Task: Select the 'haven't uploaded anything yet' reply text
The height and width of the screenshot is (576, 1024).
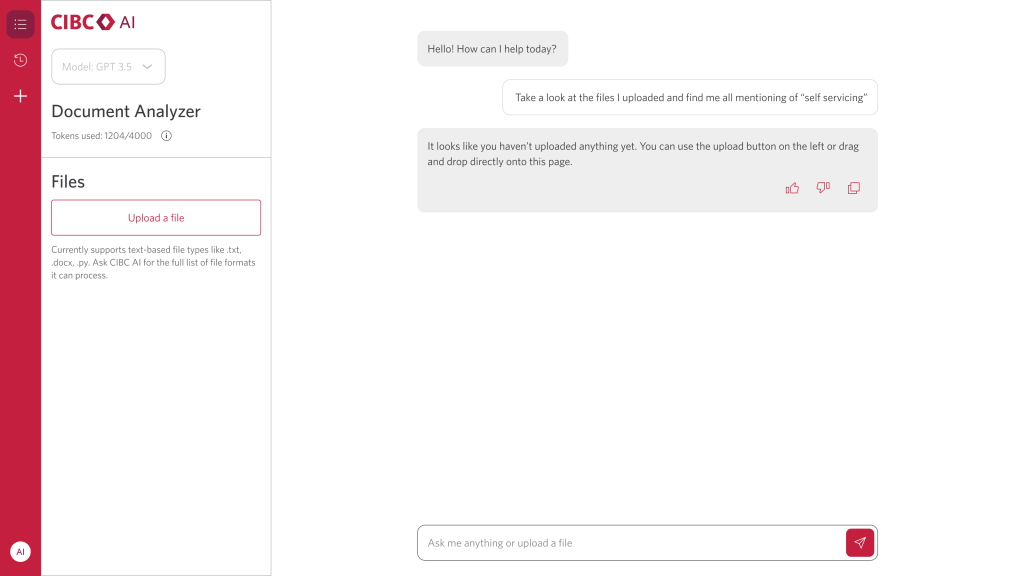Action: coord(643,154)
